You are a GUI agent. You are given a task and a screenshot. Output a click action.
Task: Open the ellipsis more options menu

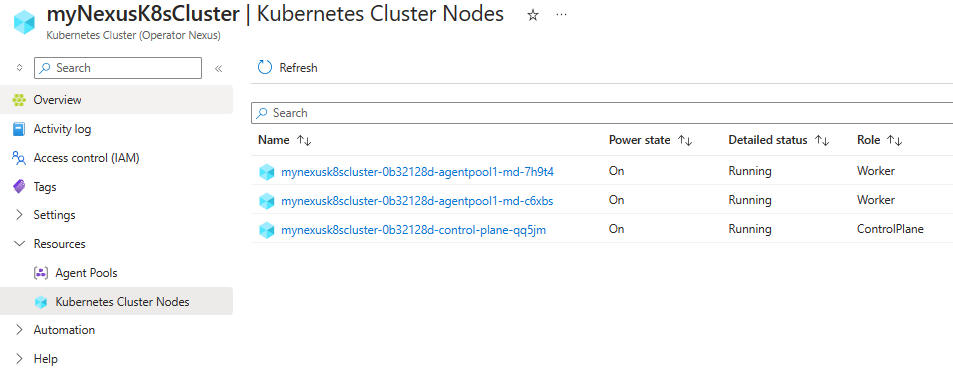point(562,15)
